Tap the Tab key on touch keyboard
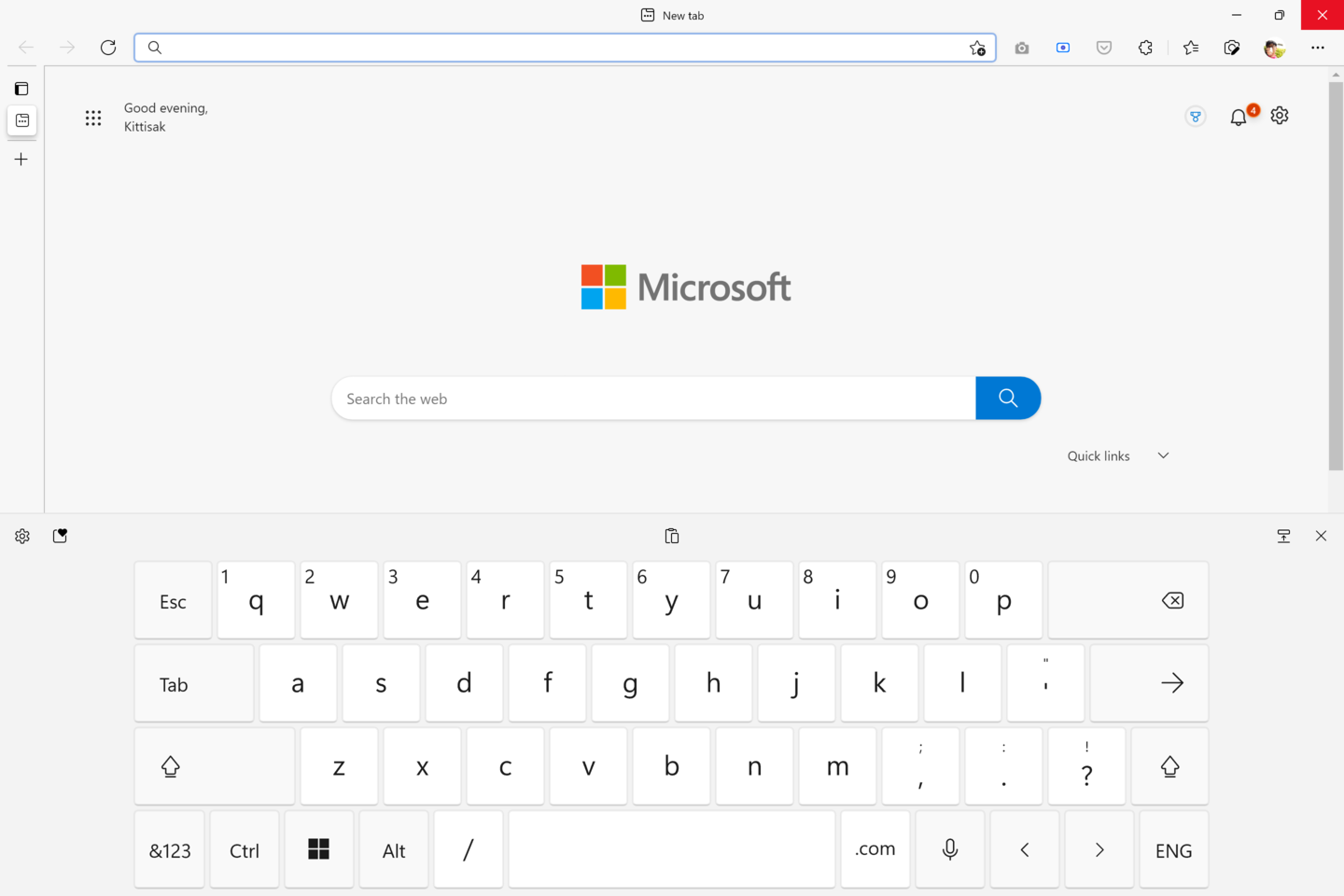1344x896 pixels. pos(194,683)
